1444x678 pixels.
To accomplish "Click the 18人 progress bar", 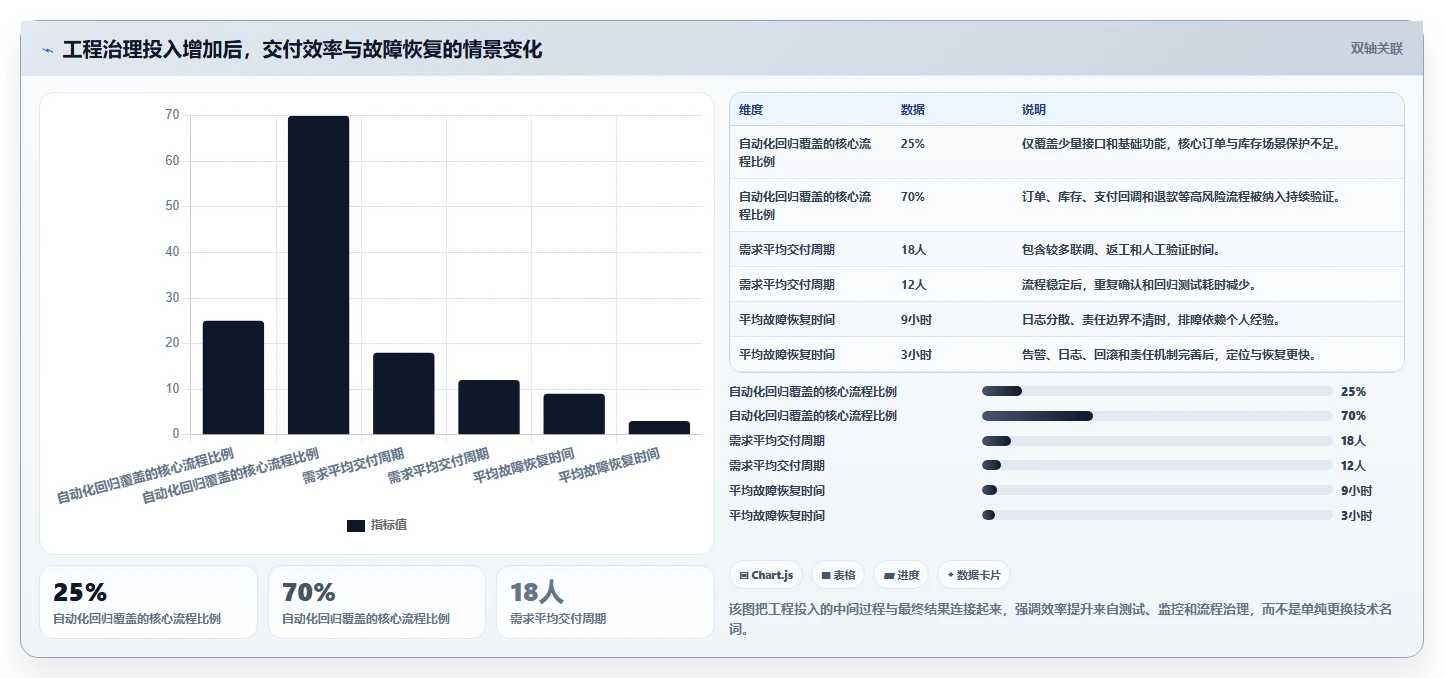I will (x=1157, y=440).
